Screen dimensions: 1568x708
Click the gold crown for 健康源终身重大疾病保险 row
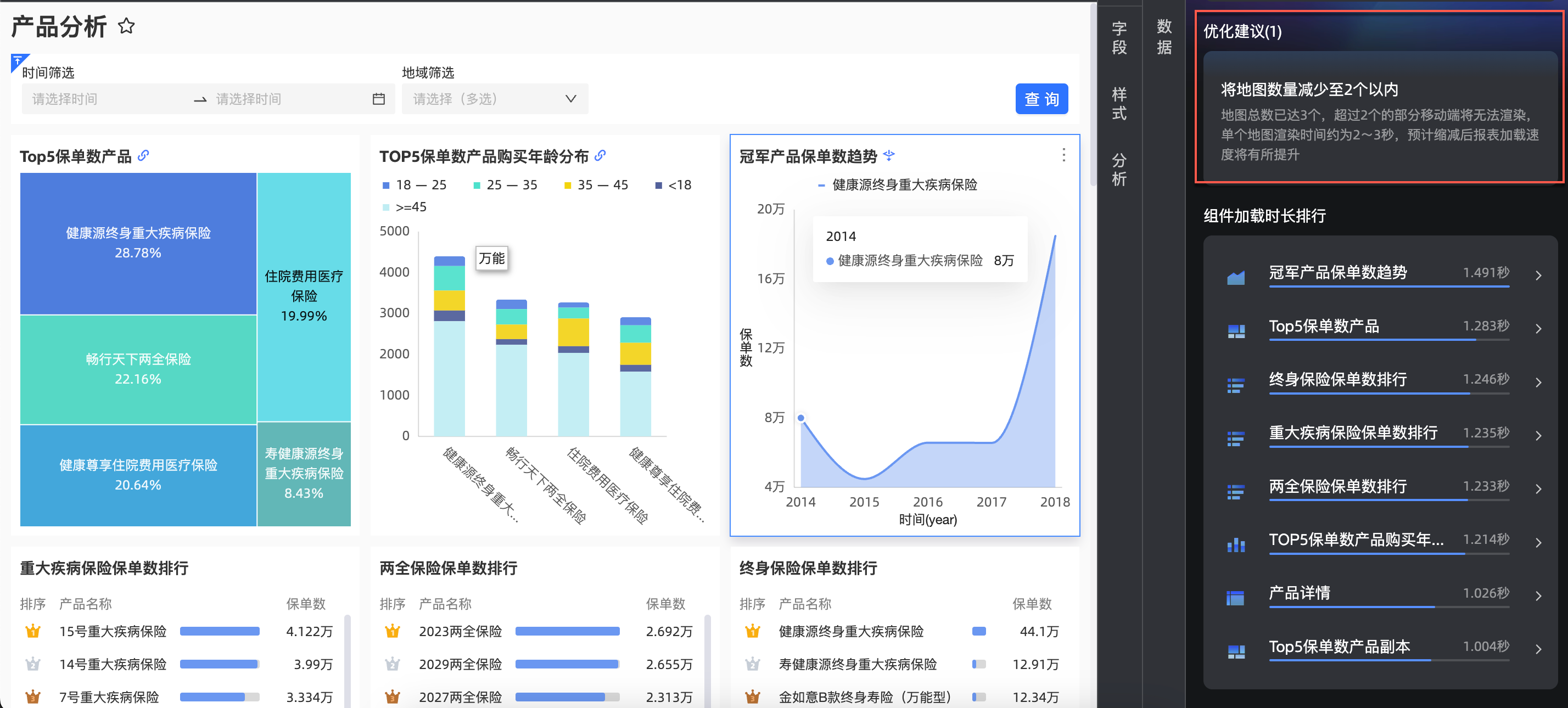click(752, 631)
